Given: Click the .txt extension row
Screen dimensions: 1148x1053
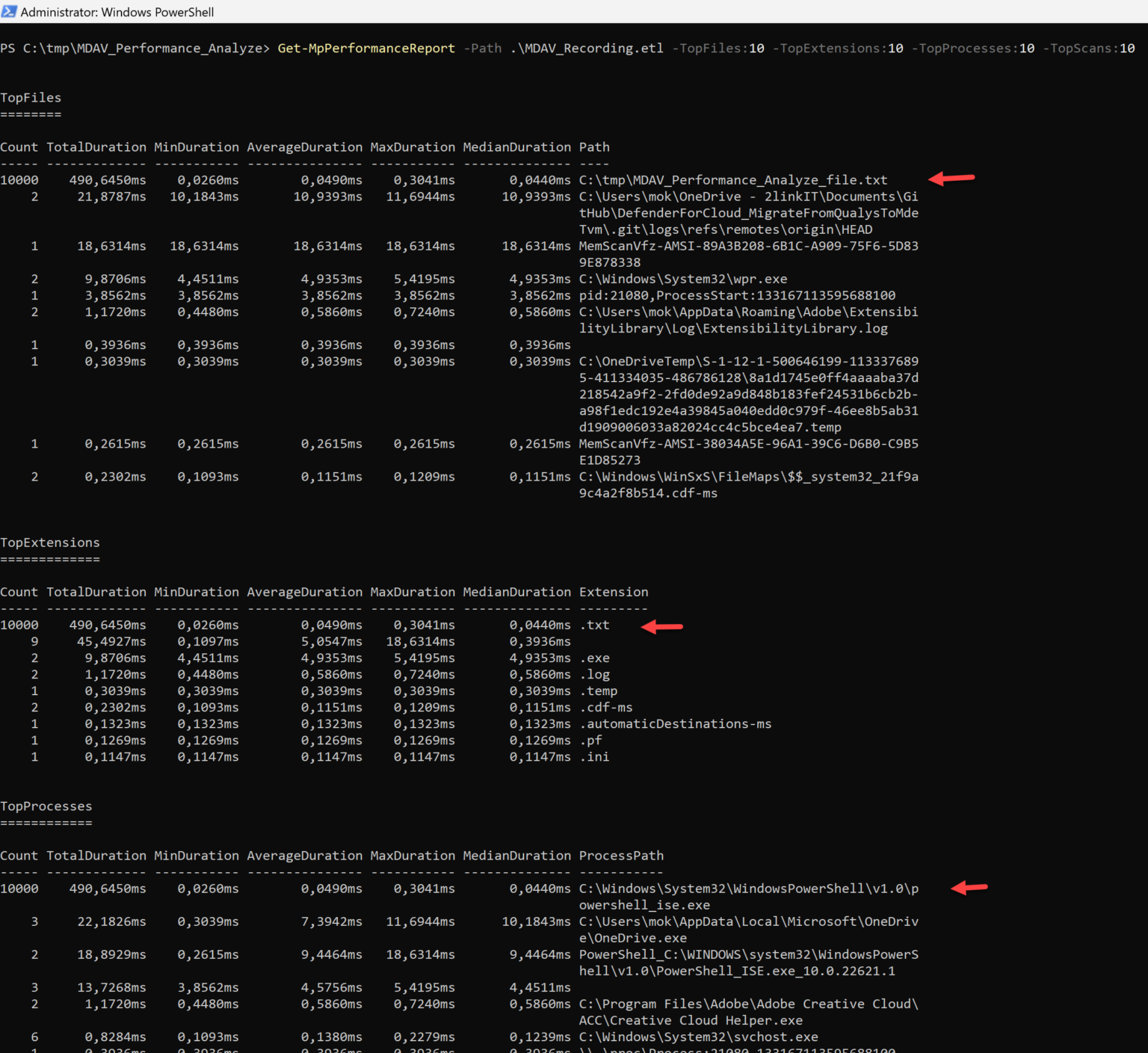Looking at the screenshot, I should tap(594, 625).
